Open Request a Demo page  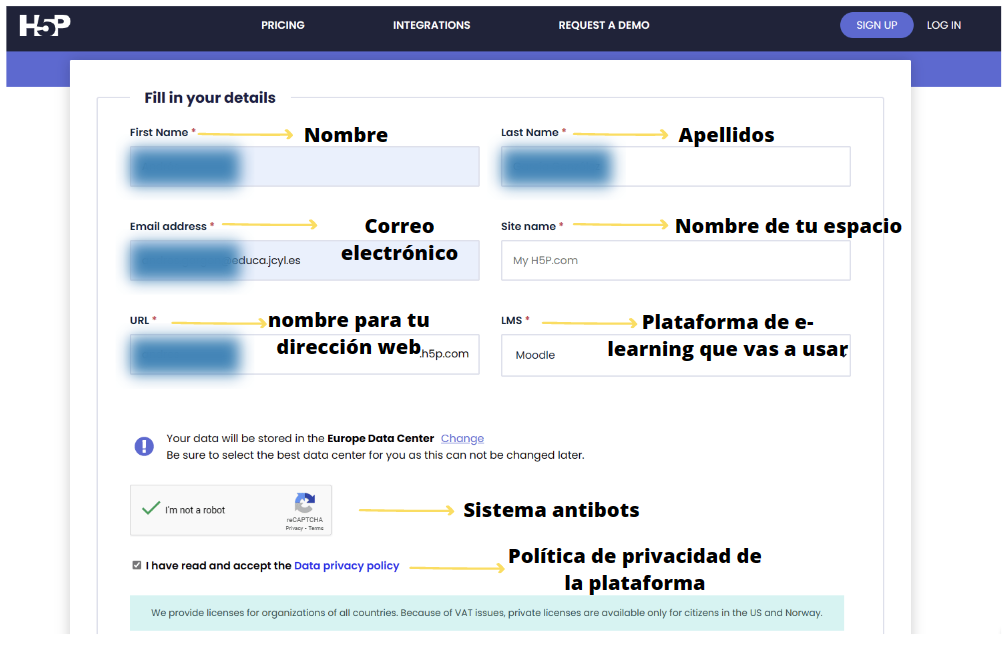click(603, 25)
